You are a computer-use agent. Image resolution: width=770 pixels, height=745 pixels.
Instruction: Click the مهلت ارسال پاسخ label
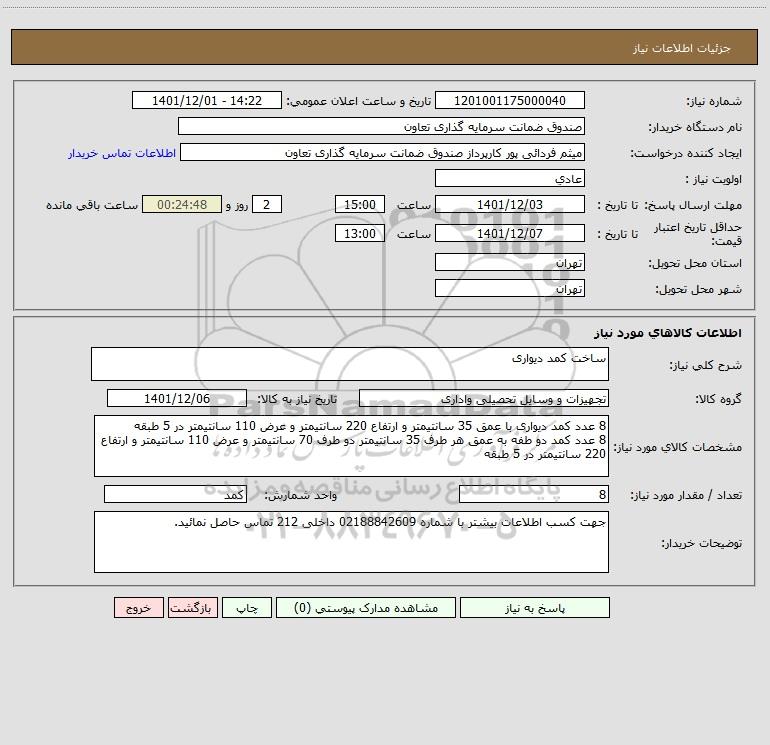coord(692,205)
